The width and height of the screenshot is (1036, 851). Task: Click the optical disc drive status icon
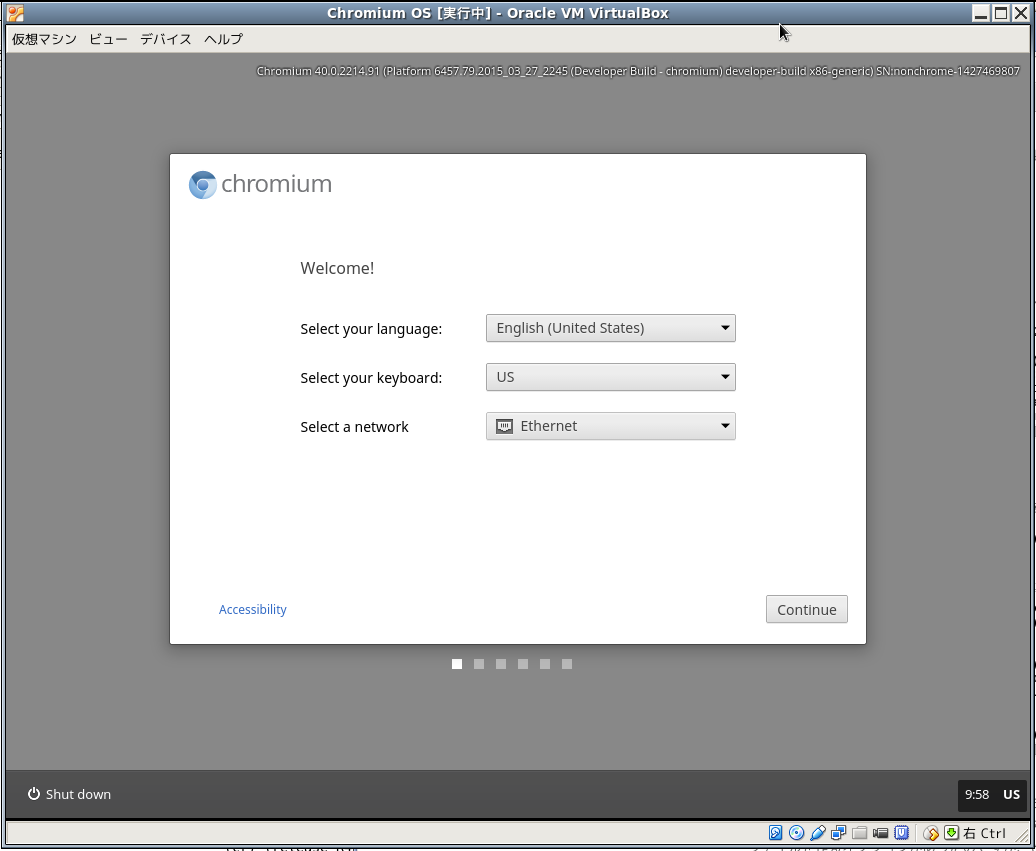[796, 832]
